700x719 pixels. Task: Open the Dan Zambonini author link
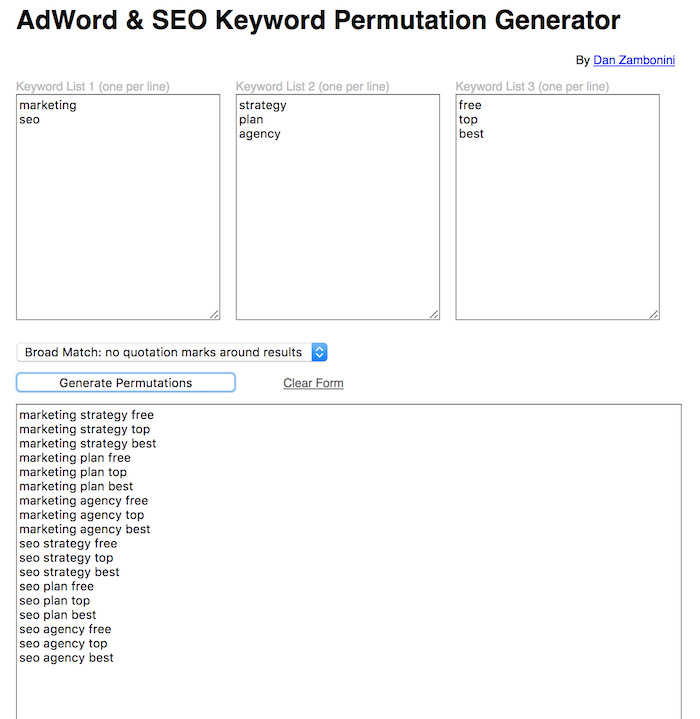tap(633, 60)
